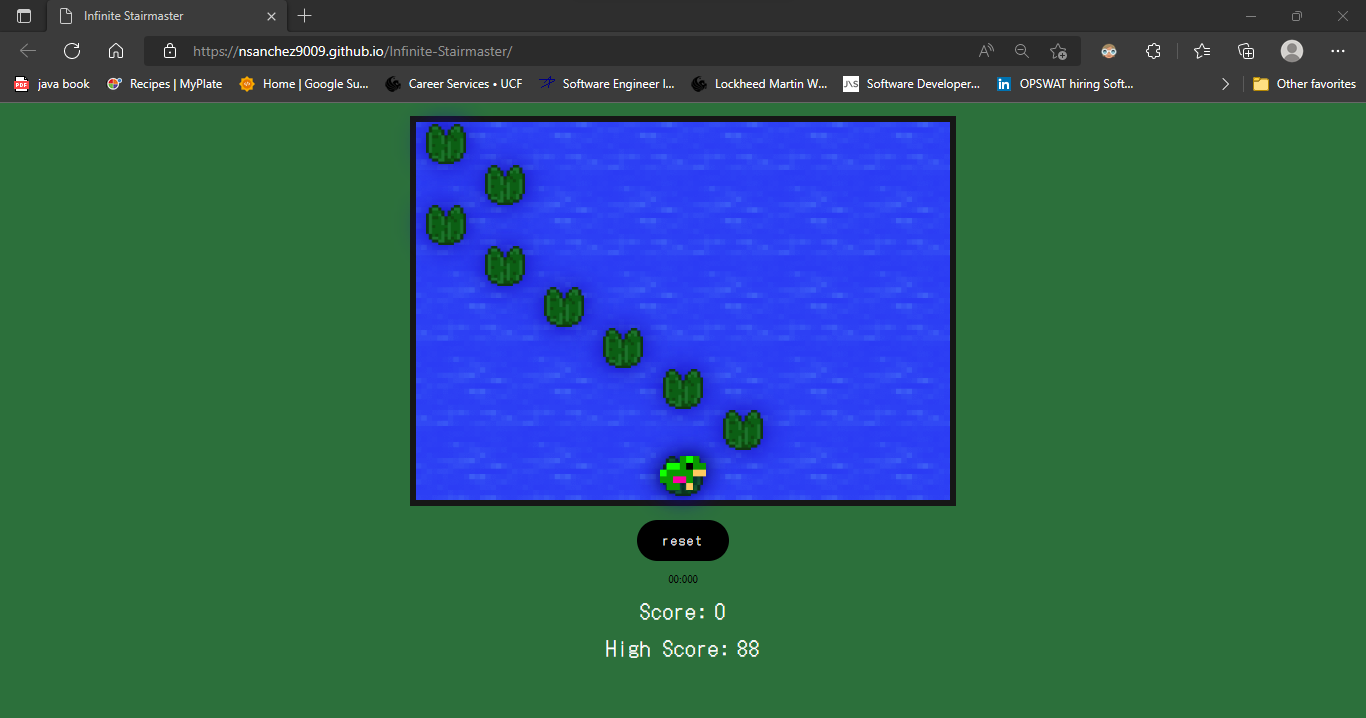Image resolution: width=1366 pixels, height=718 pixels.
Task: Click the frog character on the water
Action: tap(683, 474)
